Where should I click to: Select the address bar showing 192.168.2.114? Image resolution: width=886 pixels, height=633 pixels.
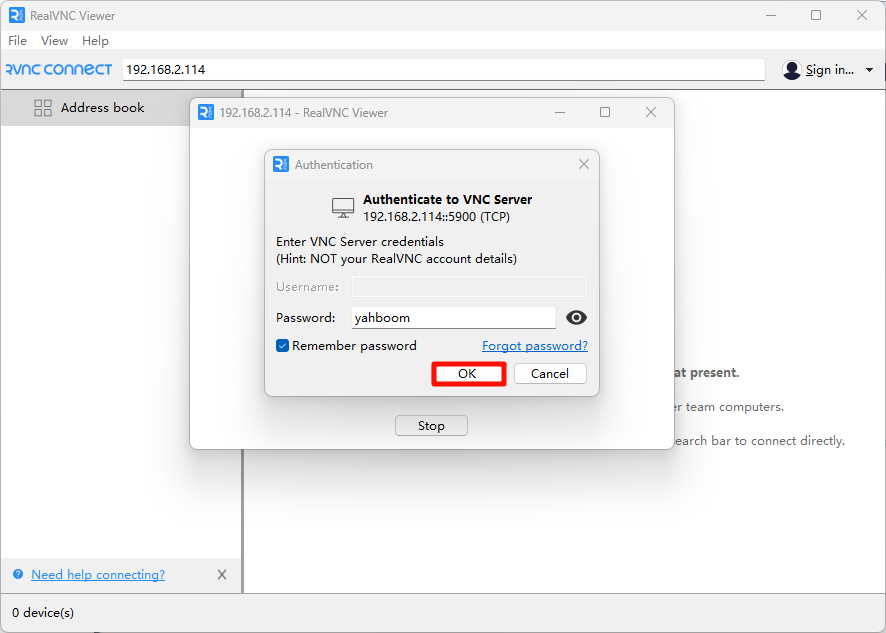[x=440, y=69]
